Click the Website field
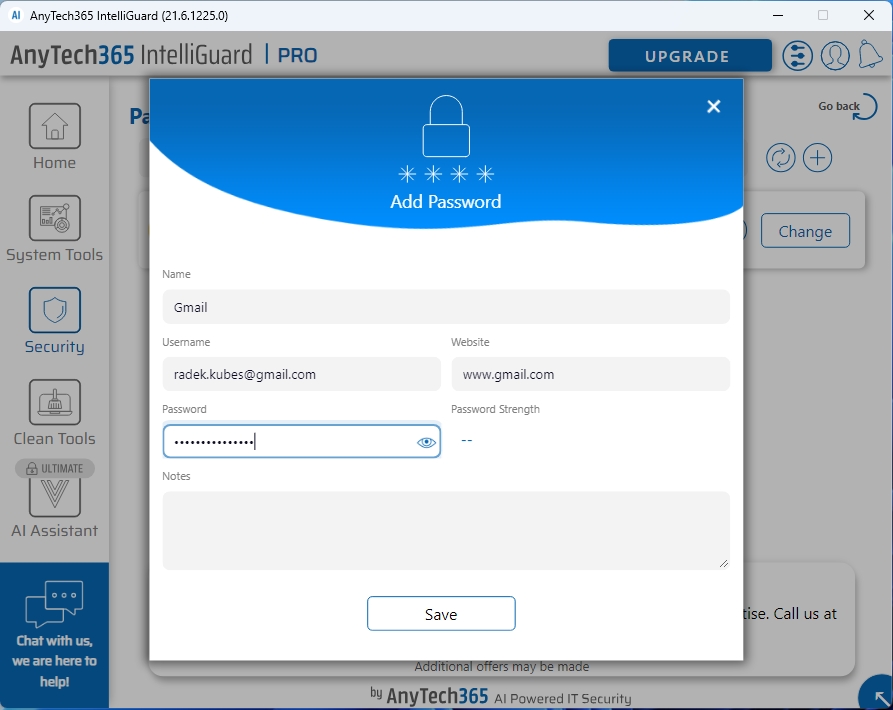The image size is (893, 710). [591, 374]
